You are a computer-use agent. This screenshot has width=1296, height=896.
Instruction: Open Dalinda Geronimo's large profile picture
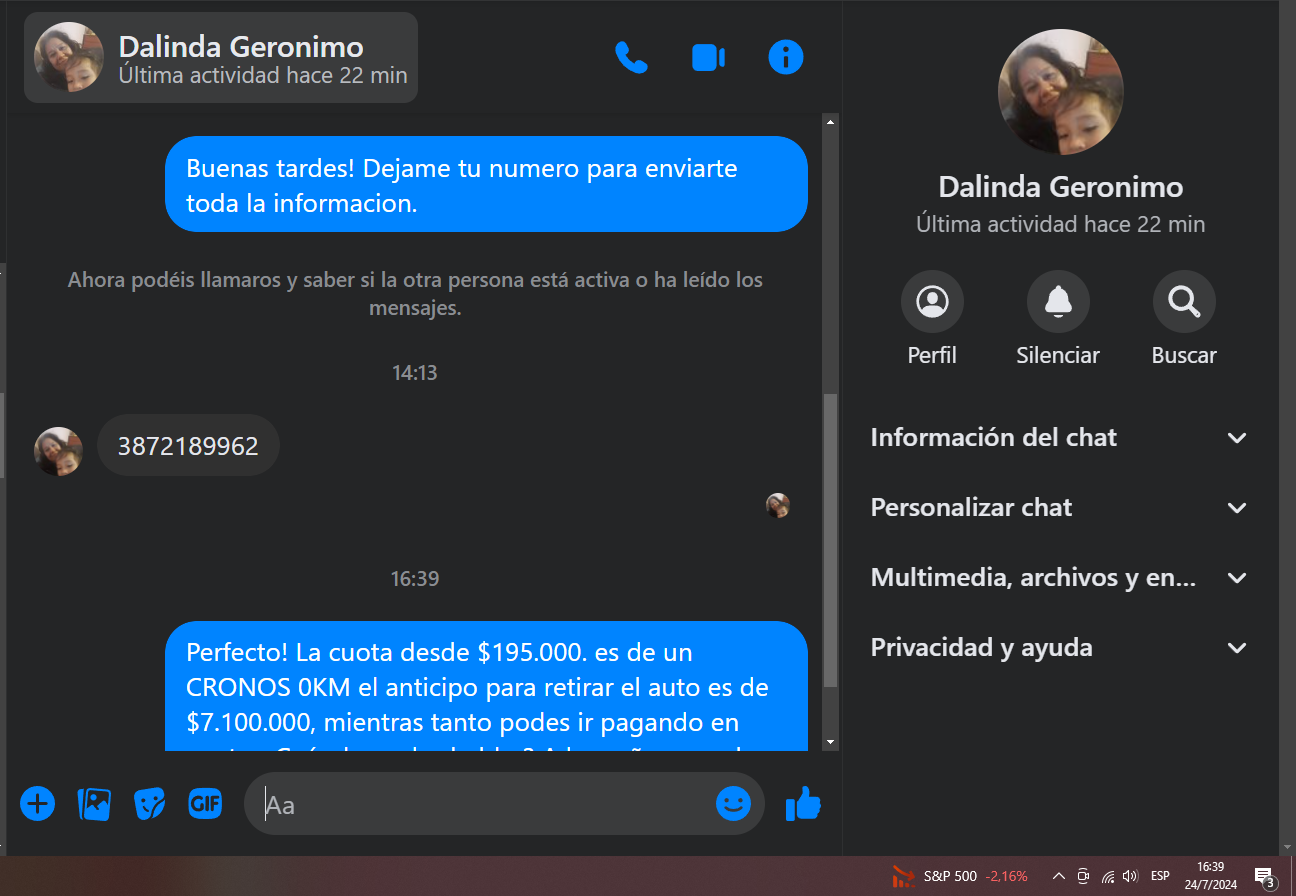click(1060, 92)
